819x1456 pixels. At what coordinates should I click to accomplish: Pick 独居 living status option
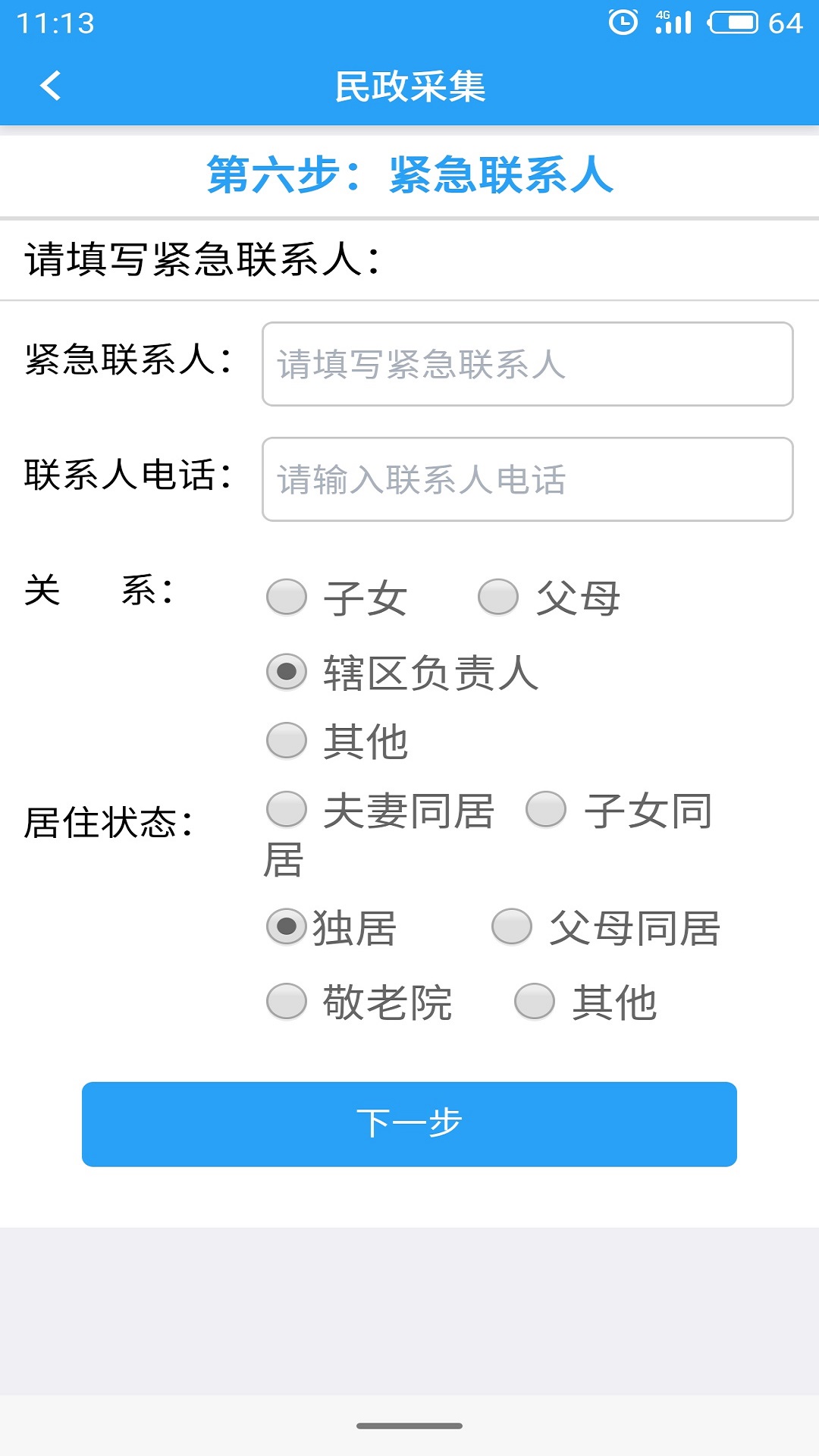click(x=287, y=927)
